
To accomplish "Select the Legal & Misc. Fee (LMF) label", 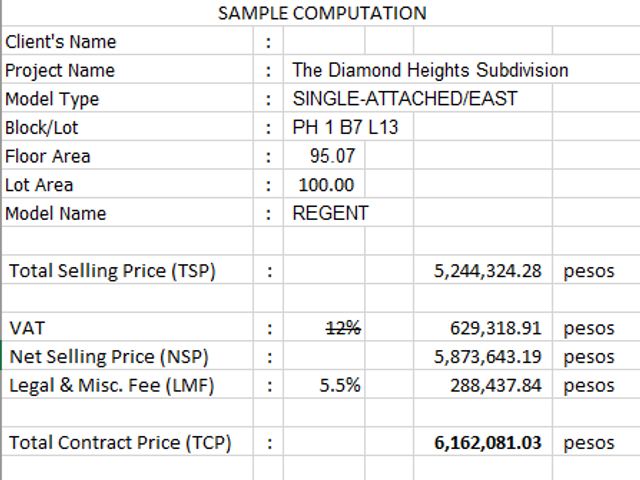I will 111,385.
